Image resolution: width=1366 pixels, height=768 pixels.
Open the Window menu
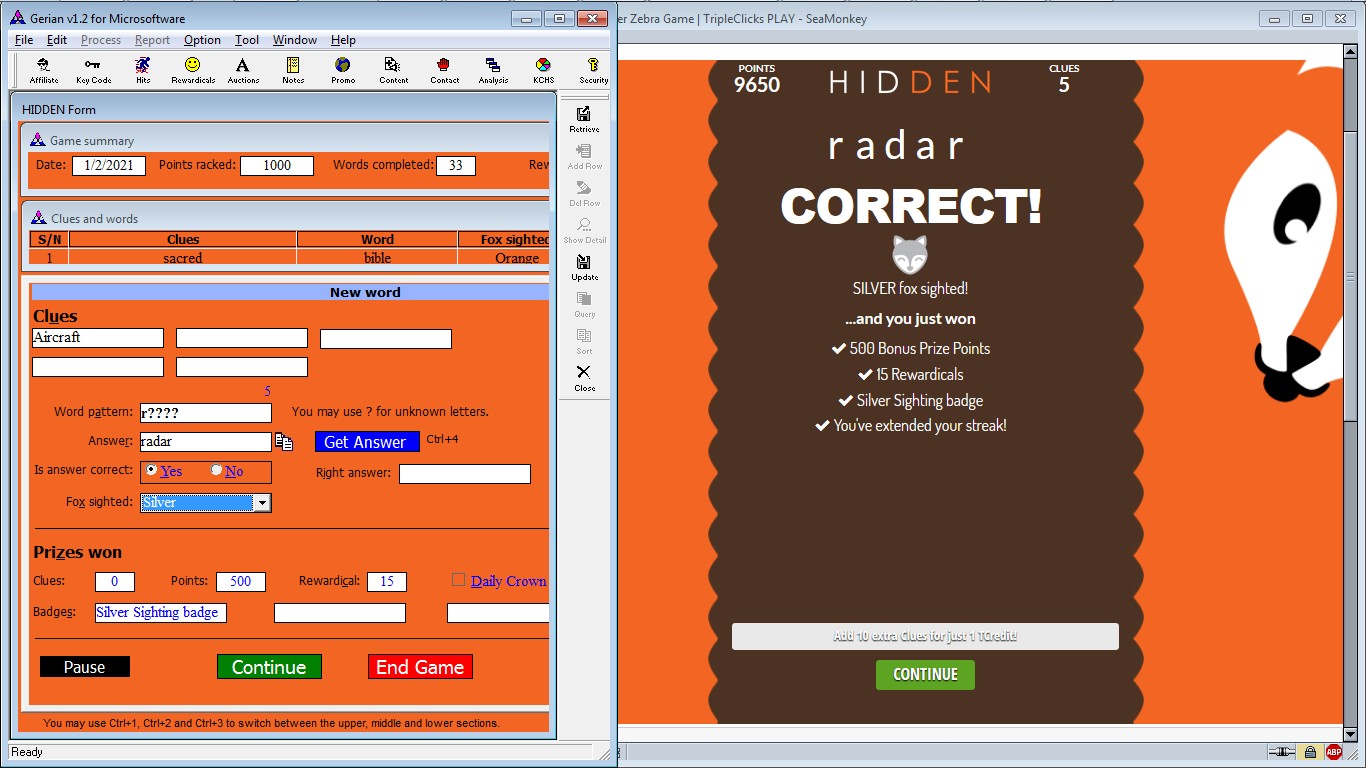295,40
